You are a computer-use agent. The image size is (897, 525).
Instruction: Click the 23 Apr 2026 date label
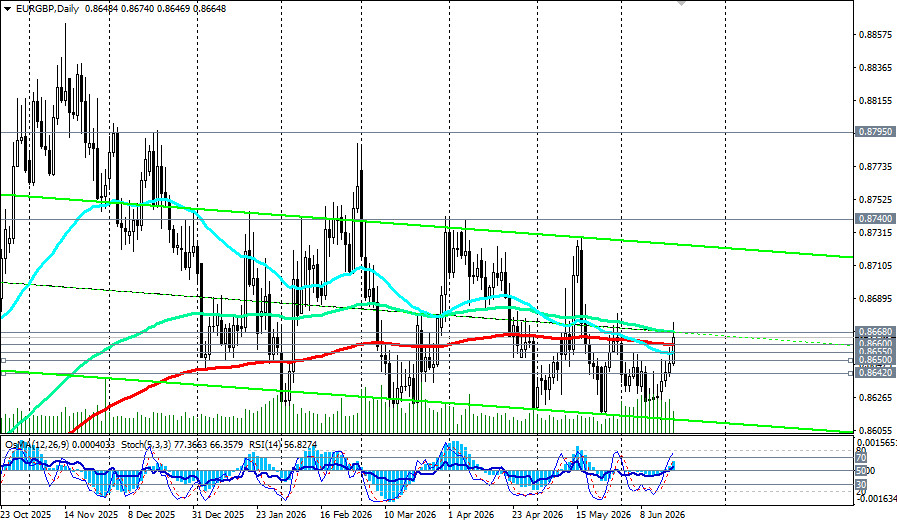click(x=537, y=515)
